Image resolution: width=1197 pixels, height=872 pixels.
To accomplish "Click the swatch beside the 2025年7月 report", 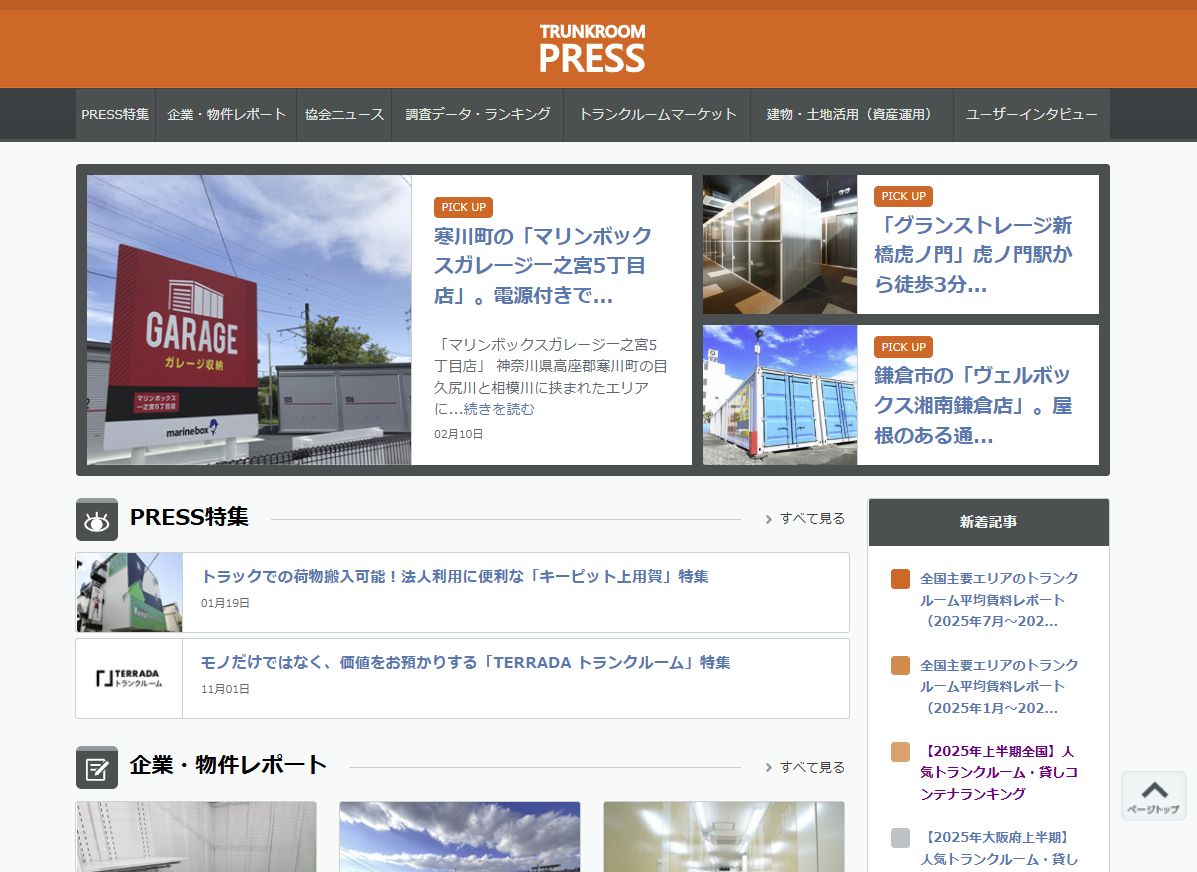I will pos(900,579).
